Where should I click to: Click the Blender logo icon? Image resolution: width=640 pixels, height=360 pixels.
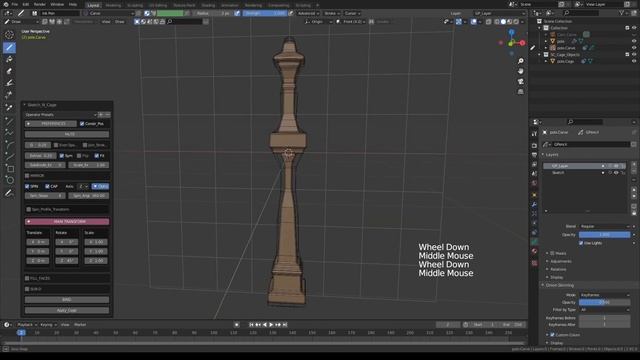(5, 4)
